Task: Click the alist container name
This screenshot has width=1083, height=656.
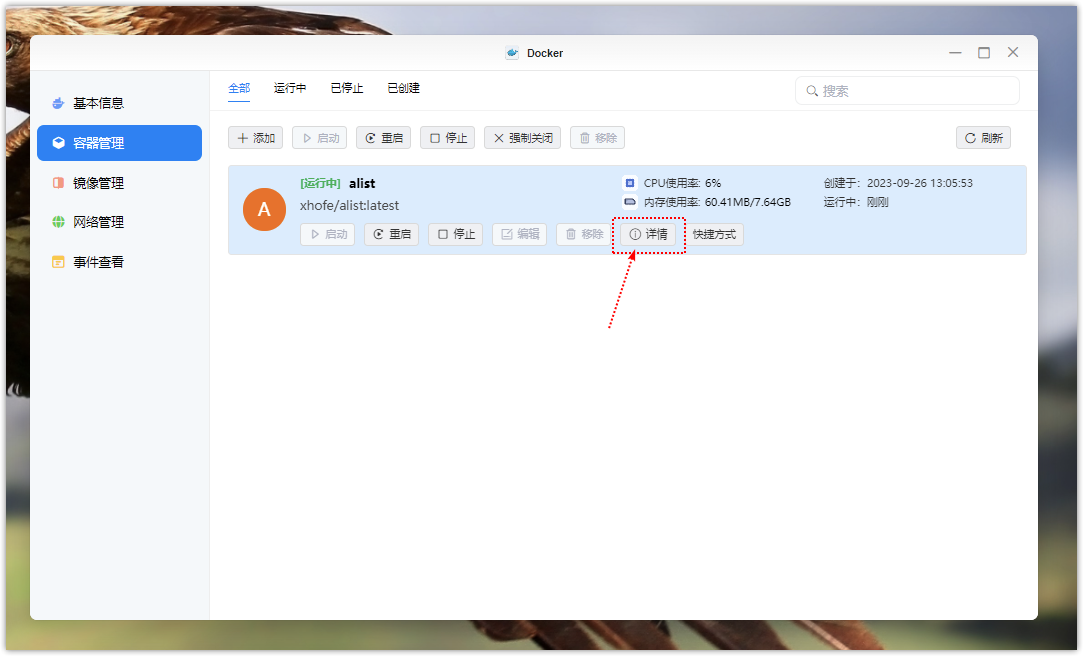Action: point(362,184)
